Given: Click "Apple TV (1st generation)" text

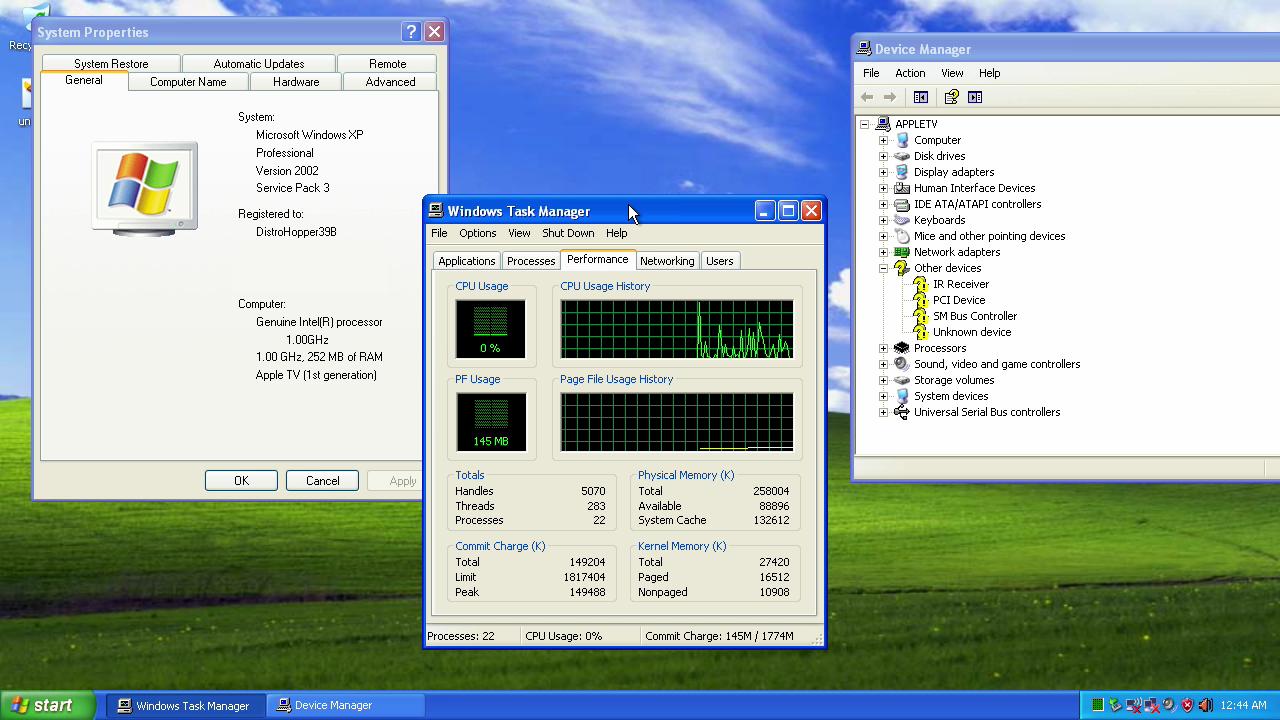Looking at the screenshot, I should pos(316,375).
